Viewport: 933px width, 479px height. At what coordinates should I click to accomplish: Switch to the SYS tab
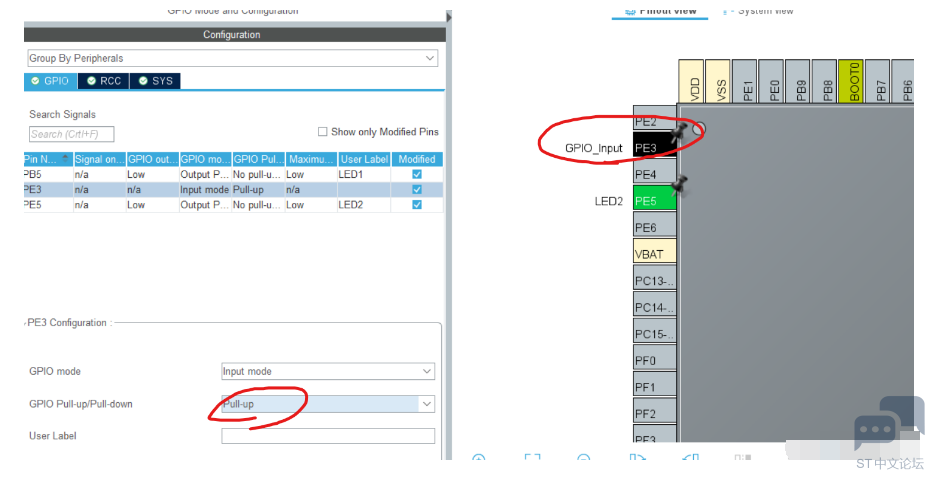click(x=155, y=81)
